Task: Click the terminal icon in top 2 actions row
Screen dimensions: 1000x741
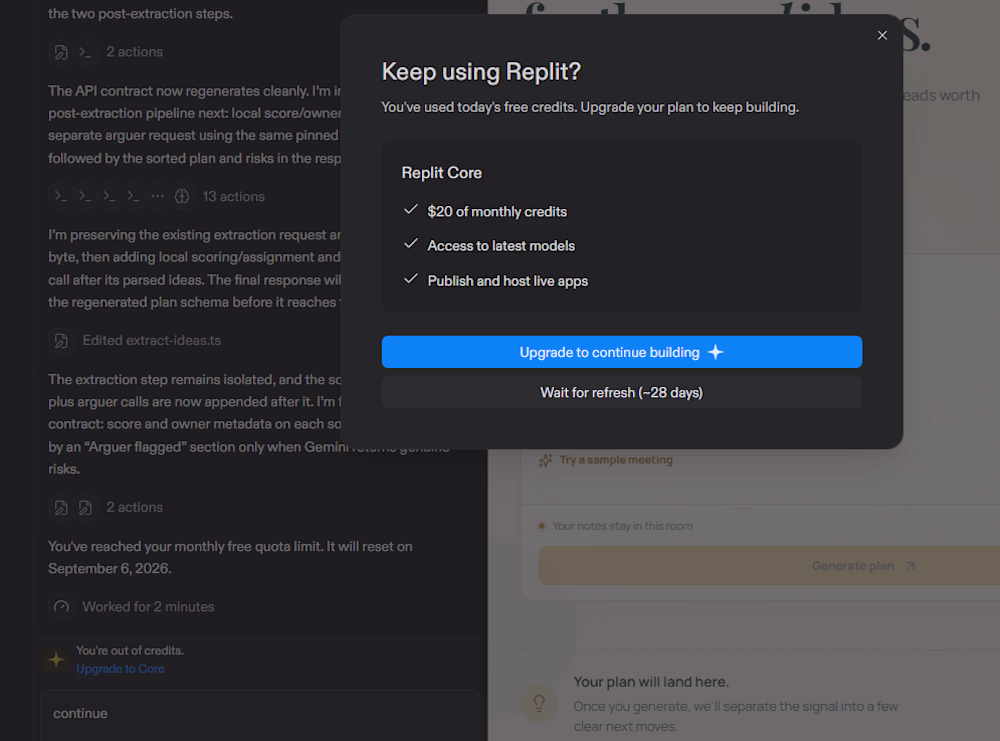Action: (85, 52)
